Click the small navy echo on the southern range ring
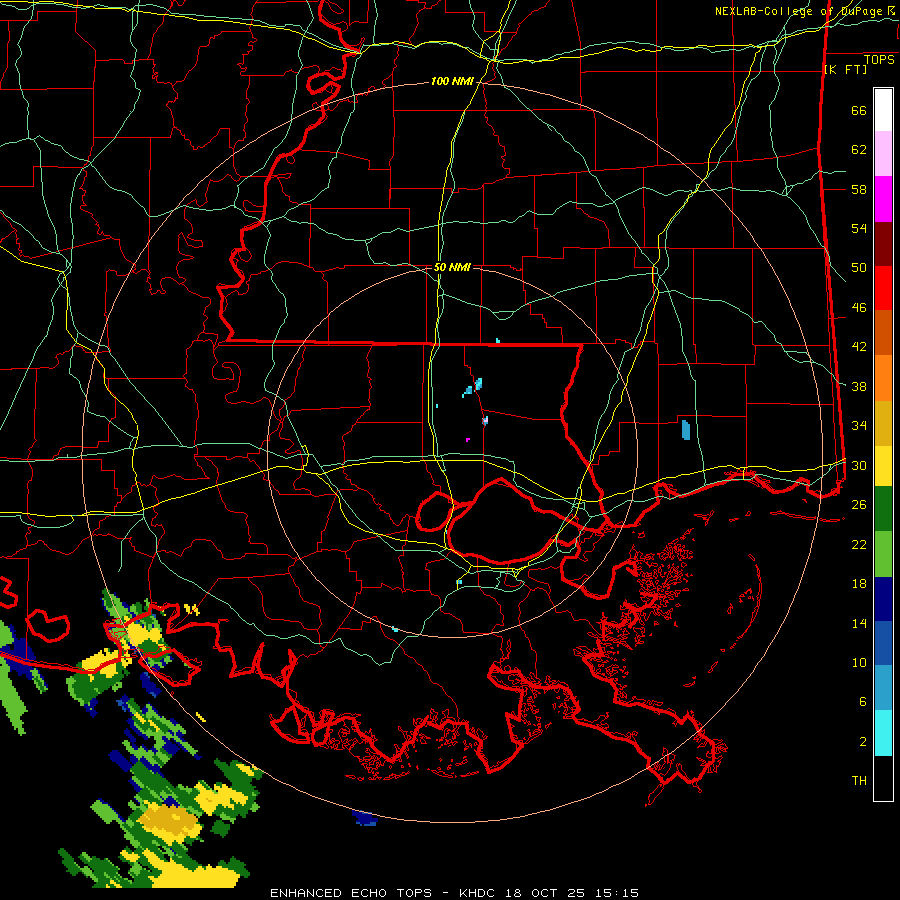 364,818
